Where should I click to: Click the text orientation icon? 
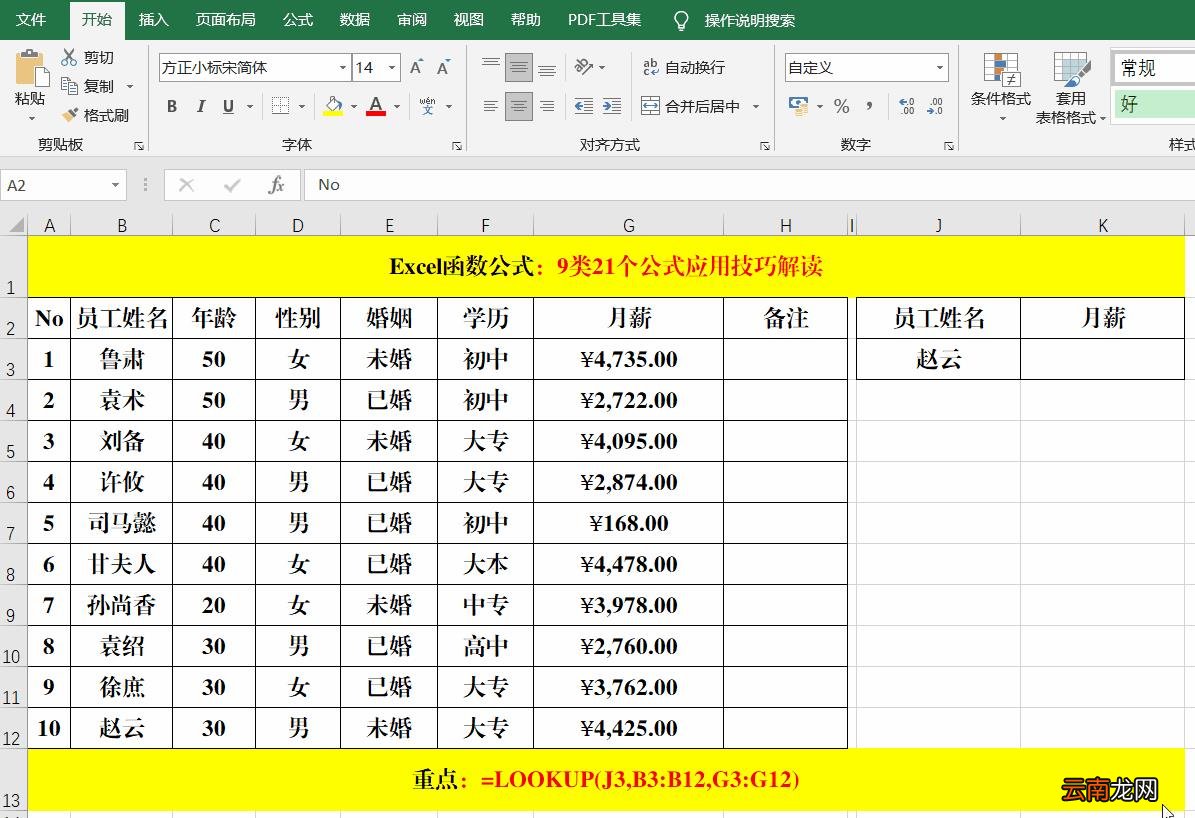coord(584,67)
